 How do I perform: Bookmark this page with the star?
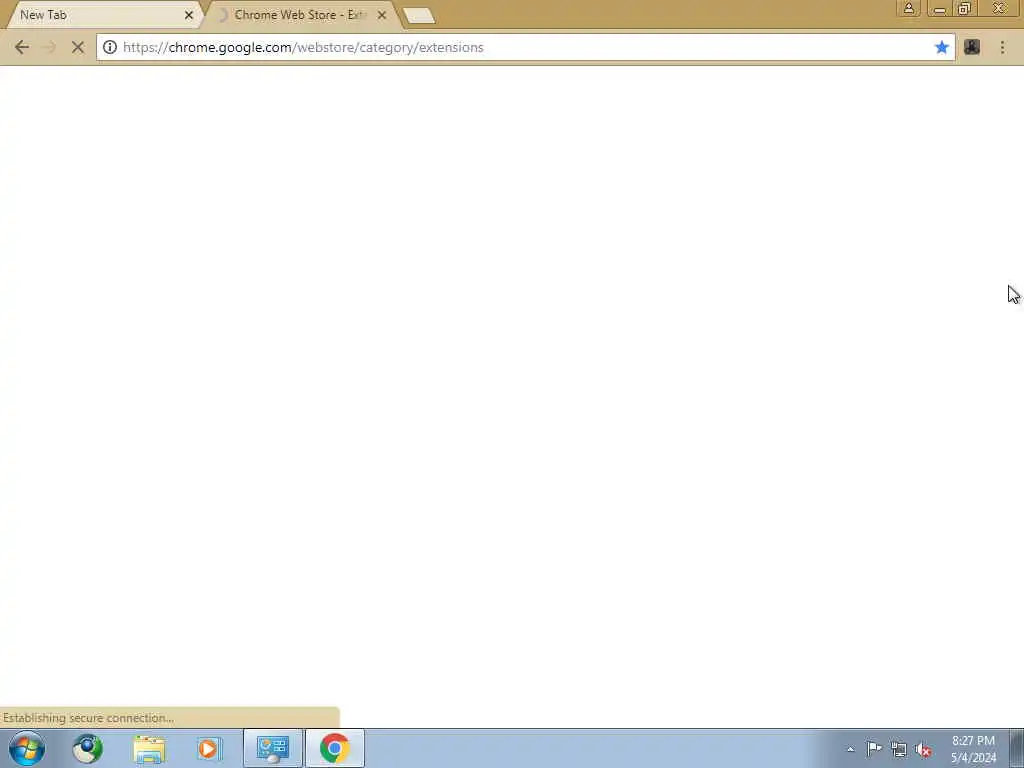941,47
